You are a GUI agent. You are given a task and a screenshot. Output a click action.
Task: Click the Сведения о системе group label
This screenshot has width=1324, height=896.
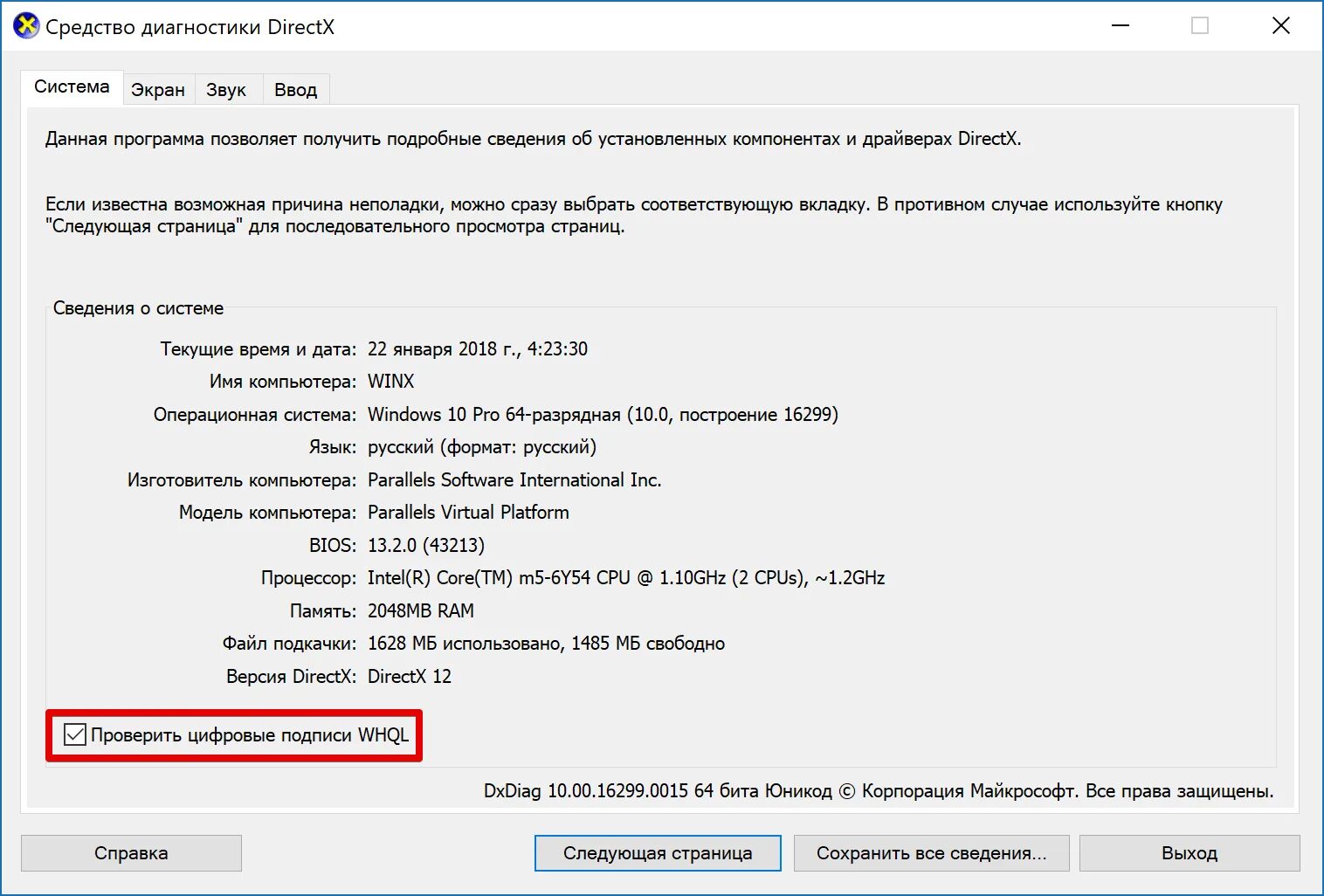coord(138,308)
